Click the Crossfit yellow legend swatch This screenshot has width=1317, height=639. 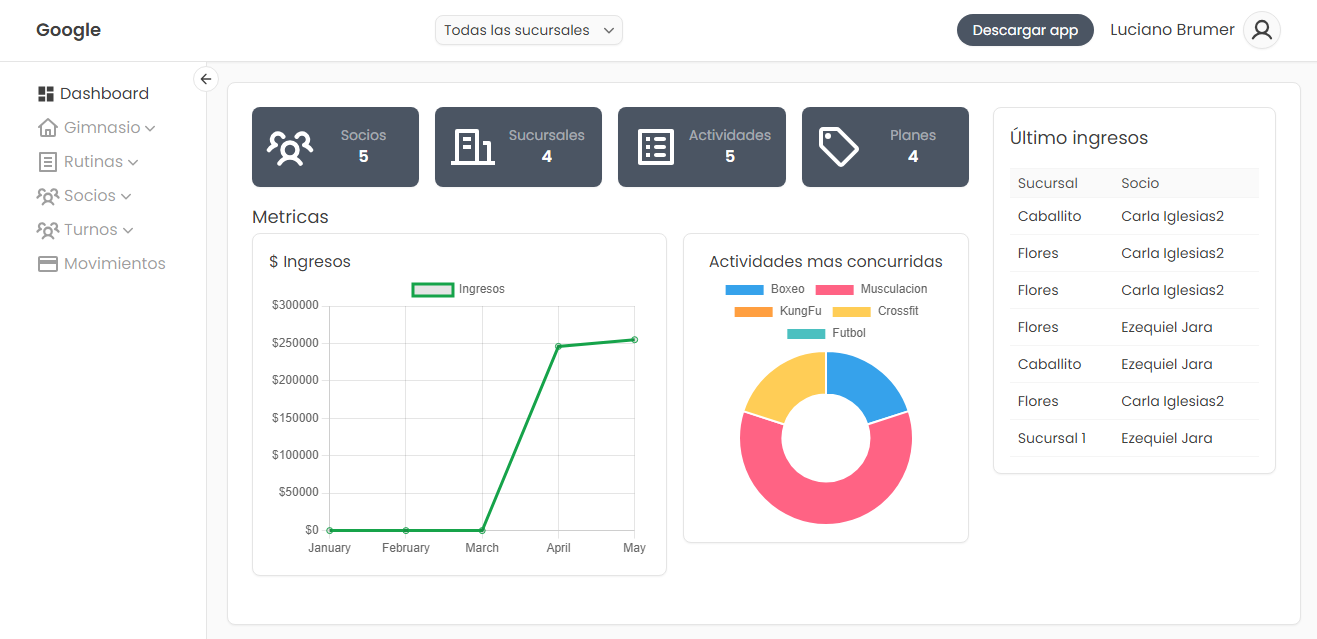pyautogui.click(x=851, y=311)
